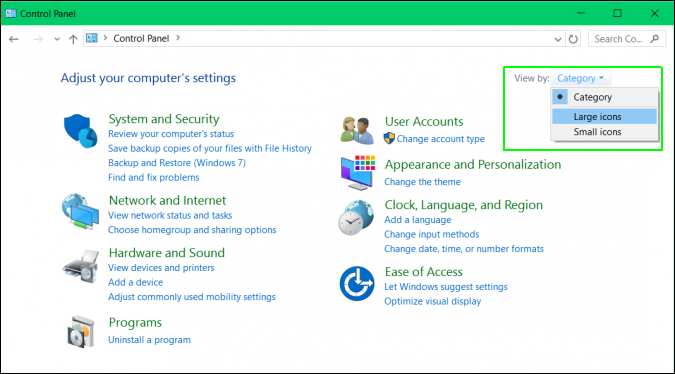Click Let Windows suggest settings link
Viewport: 675px width, 374px height.
pyautogui.click(x=446, y=287)
